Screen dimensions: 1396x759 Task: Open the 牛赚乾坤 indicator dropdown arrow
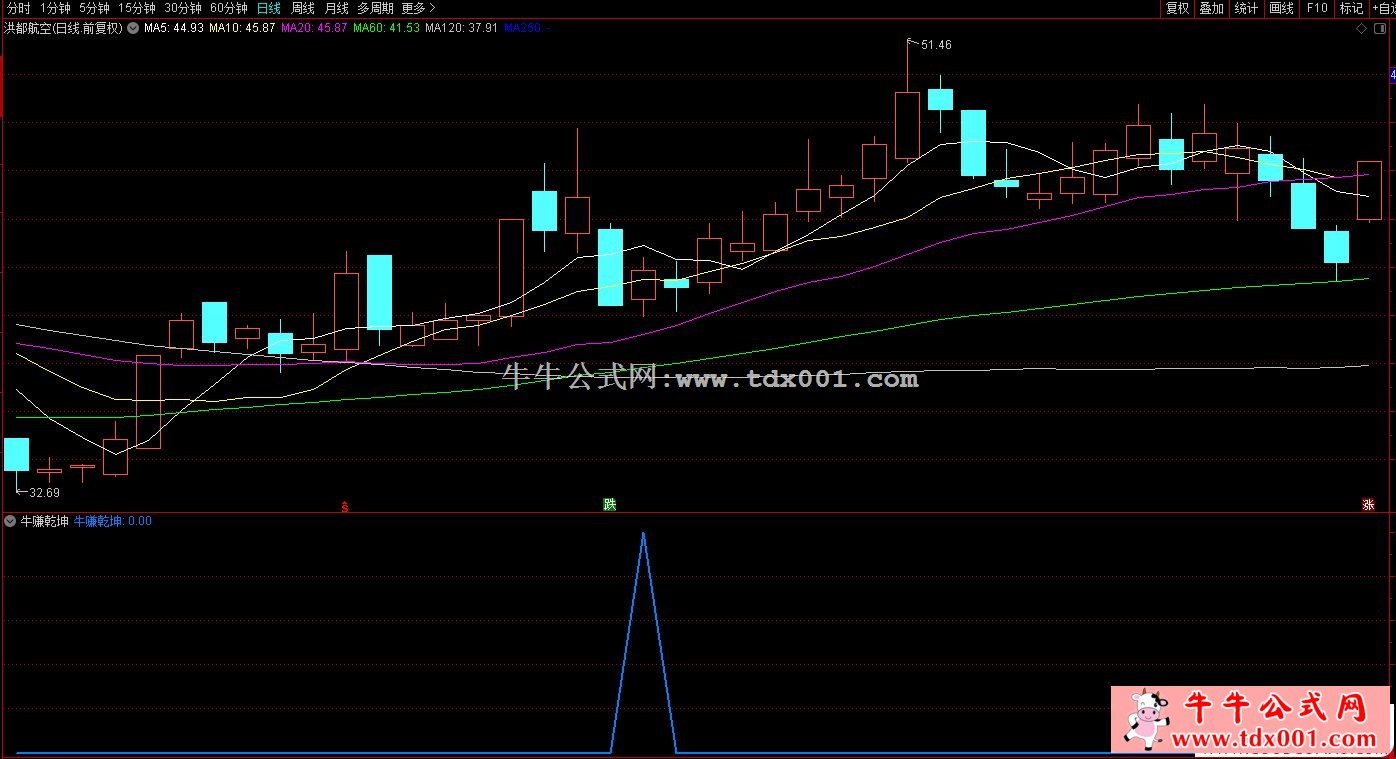[x=10, y=521]
